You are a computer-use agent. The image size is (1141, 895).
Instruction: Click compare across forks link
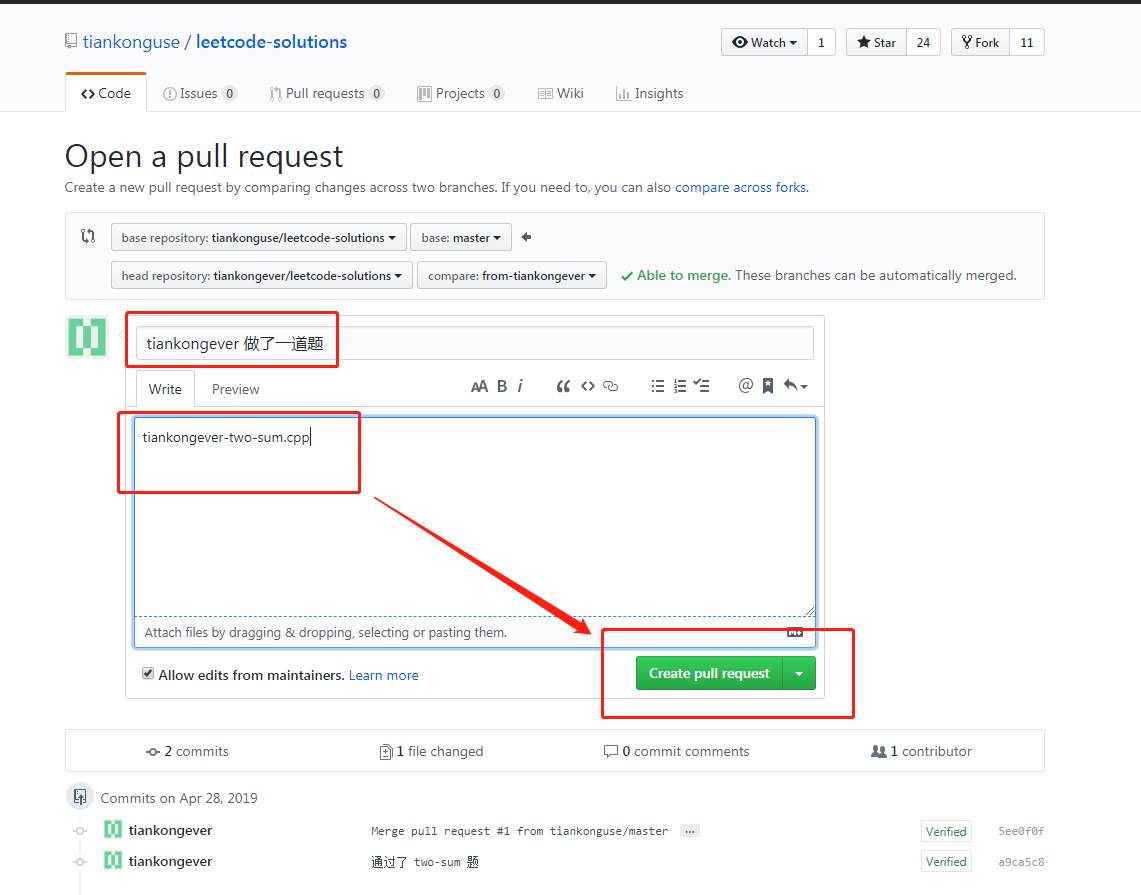741,187
